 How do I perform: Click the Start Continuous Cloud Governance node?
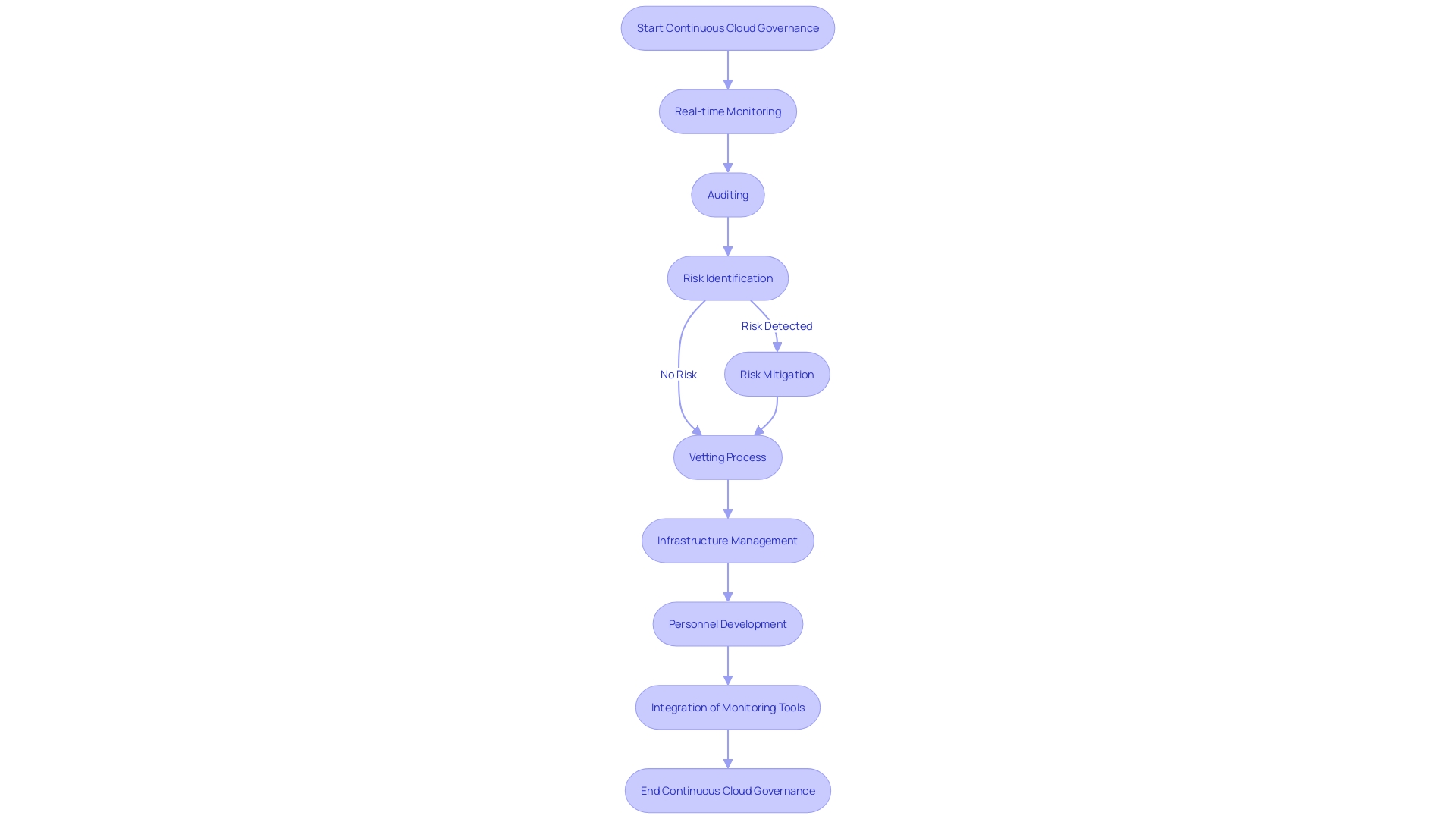pos(728,28)
